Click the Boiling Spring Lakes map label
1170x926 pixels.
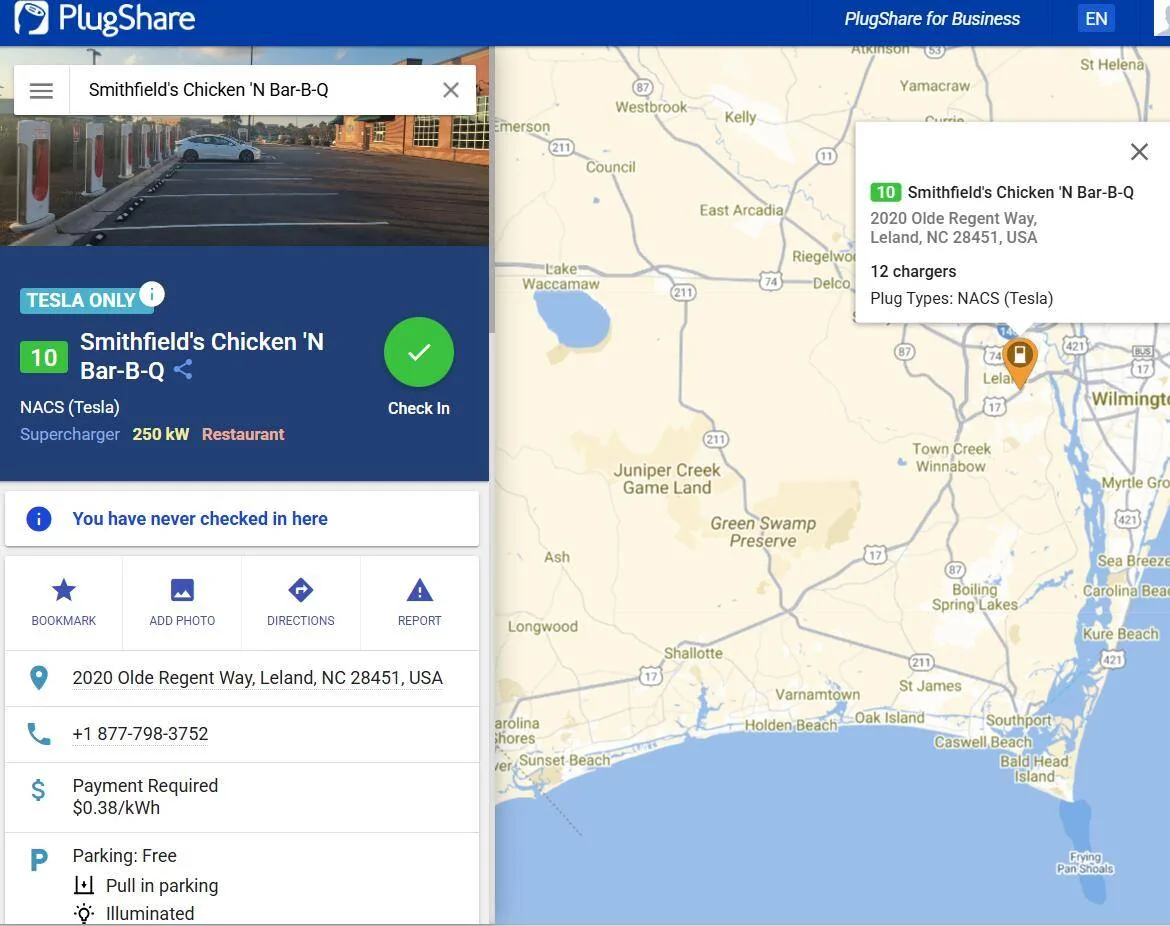coord(975,597)
